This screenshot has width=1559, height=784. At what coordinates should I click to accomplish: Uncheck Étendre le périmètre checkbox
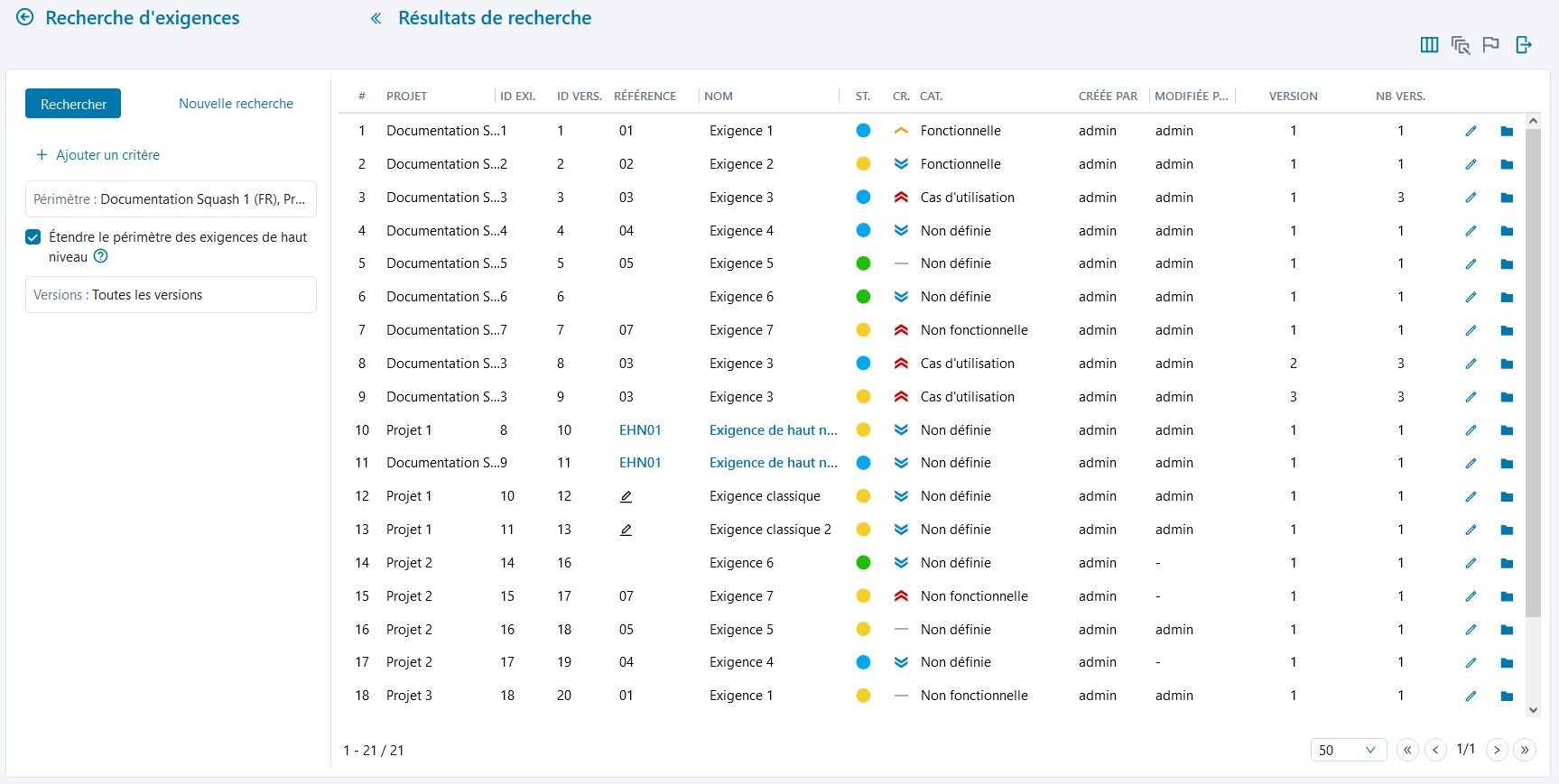(x=33, y=237)
